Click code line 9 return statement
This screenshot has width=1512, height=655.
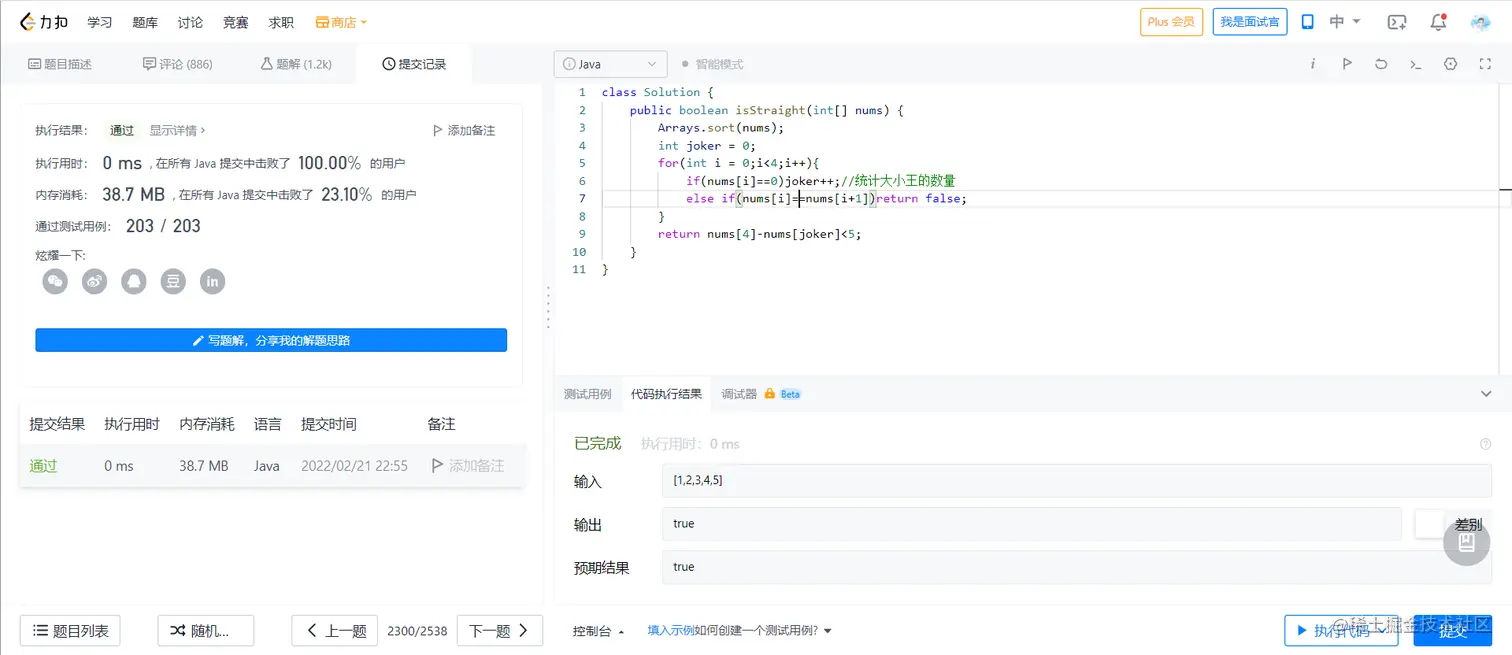point(759,234)
